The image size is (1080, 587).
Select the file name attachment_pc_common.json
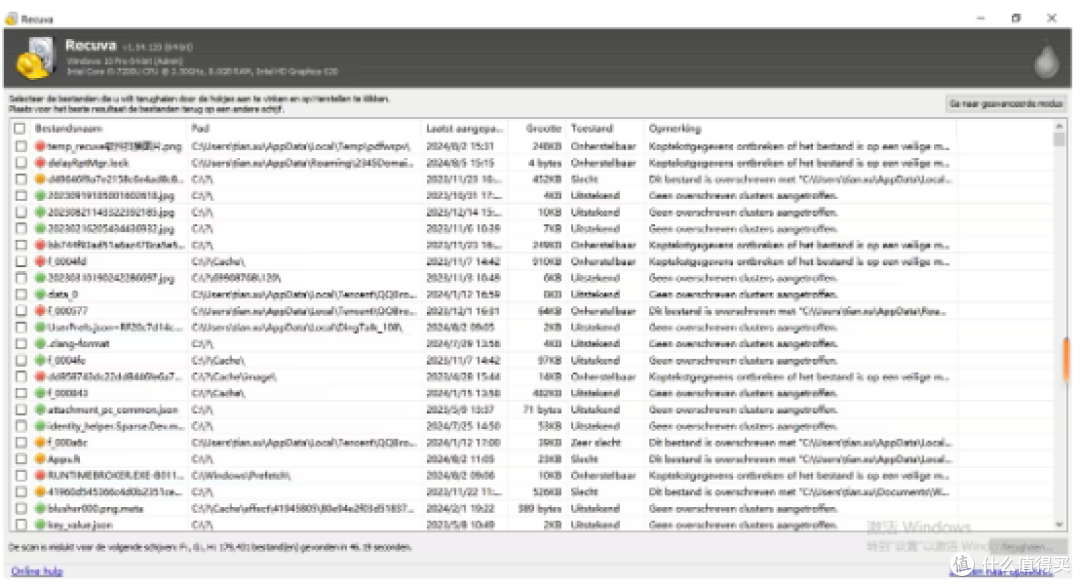point(113,410)
